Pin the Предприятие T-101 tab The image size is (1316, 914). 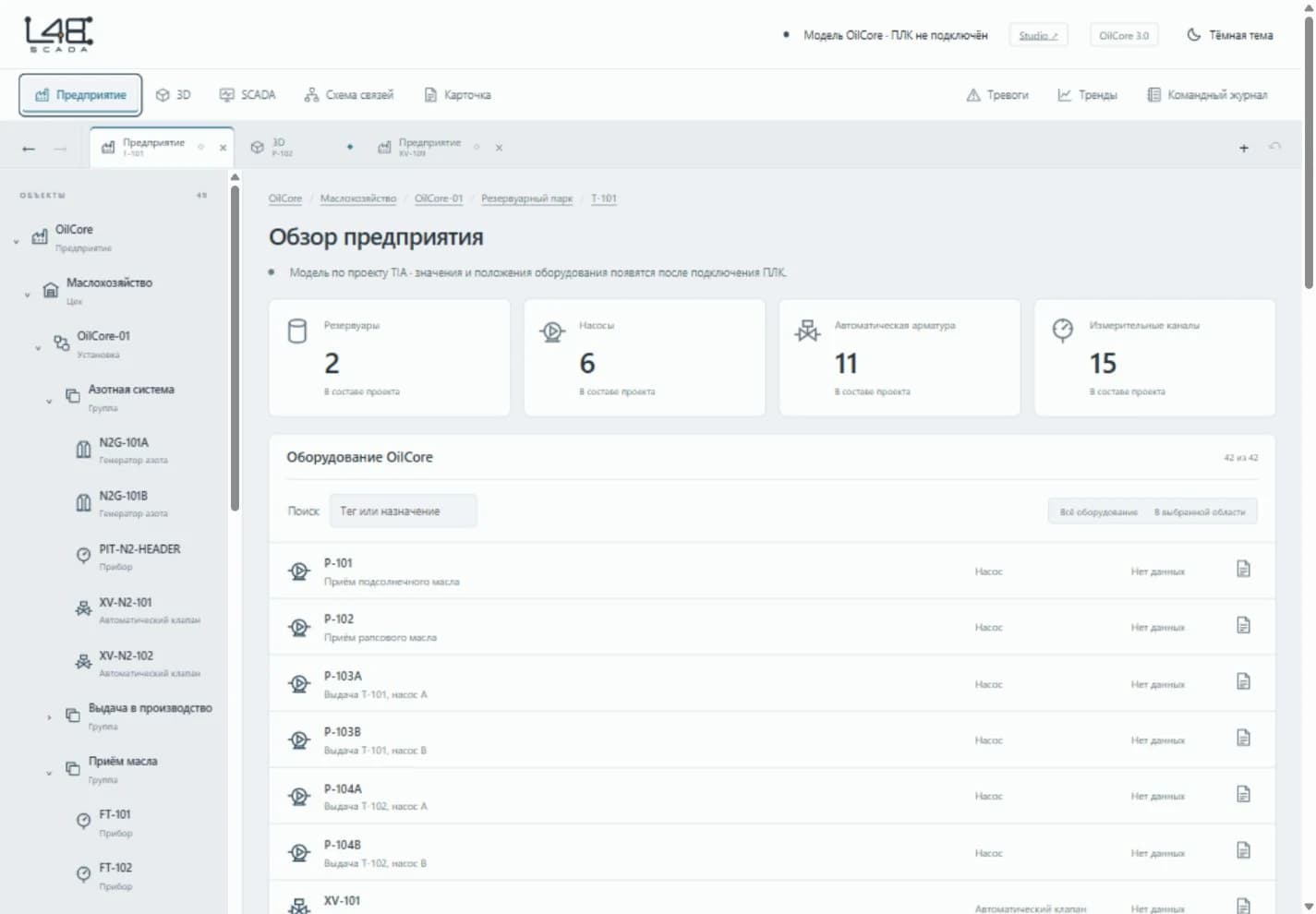tap(200, 147)
